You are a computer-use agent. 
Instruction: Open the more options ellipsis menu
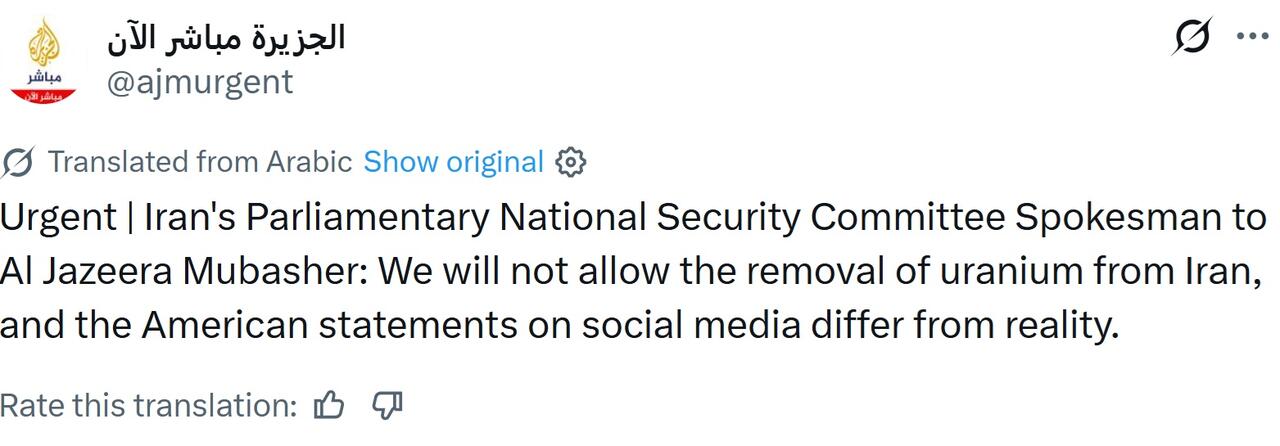[1252, 36]
